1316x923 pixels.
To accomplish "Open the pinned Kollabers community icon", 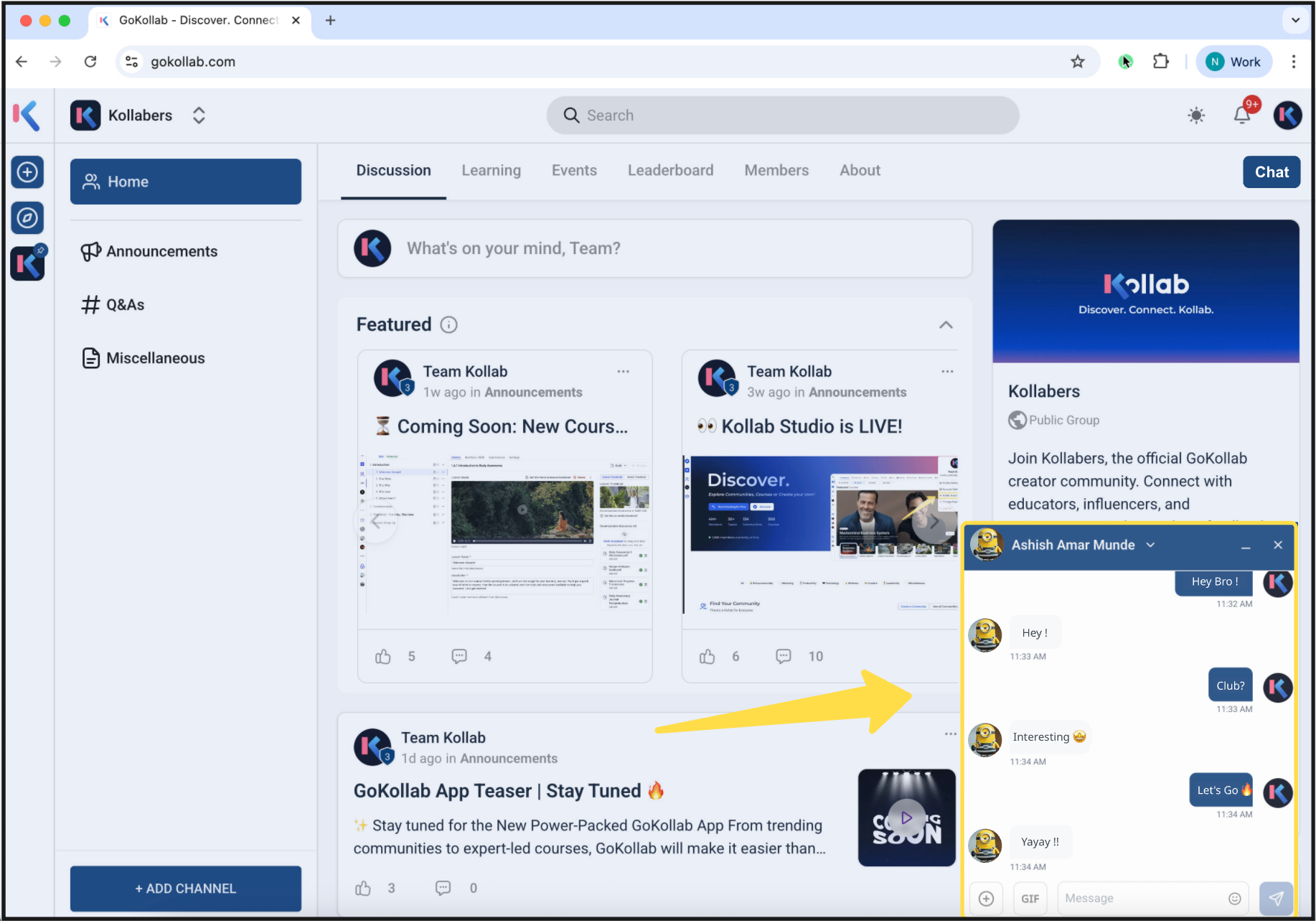I will (x=27, y=263).
